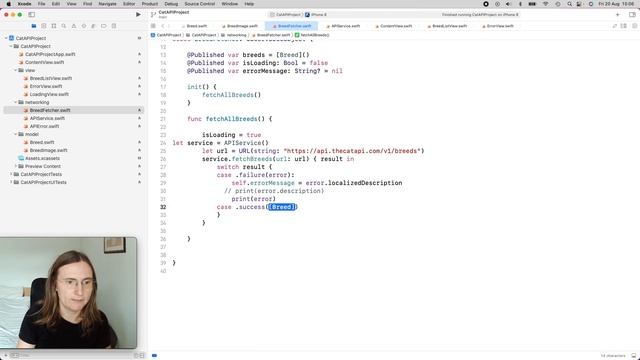
Task: Open the Xcode menu
Action: (24, 4)
